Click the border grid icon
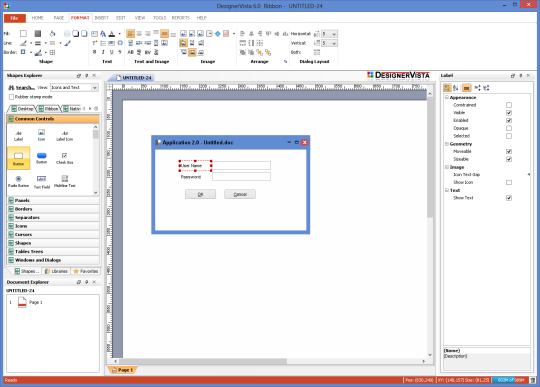The width and height of the screenshot is (540, 387). pyautogui.click(x=52, y=52)
